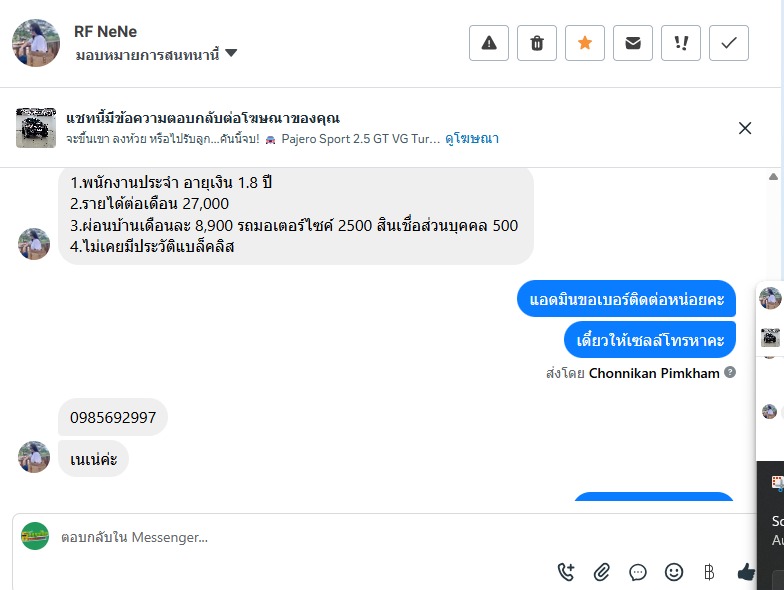Toggle the orange follow-up star
The image size is (784, 590).
(585, 43)
